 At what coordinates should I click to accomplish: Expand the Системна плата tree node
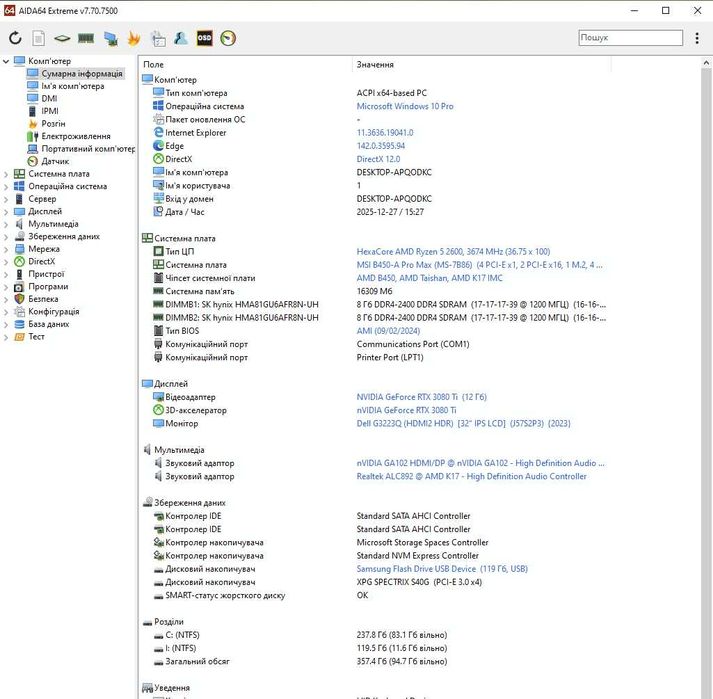(7, 174)
